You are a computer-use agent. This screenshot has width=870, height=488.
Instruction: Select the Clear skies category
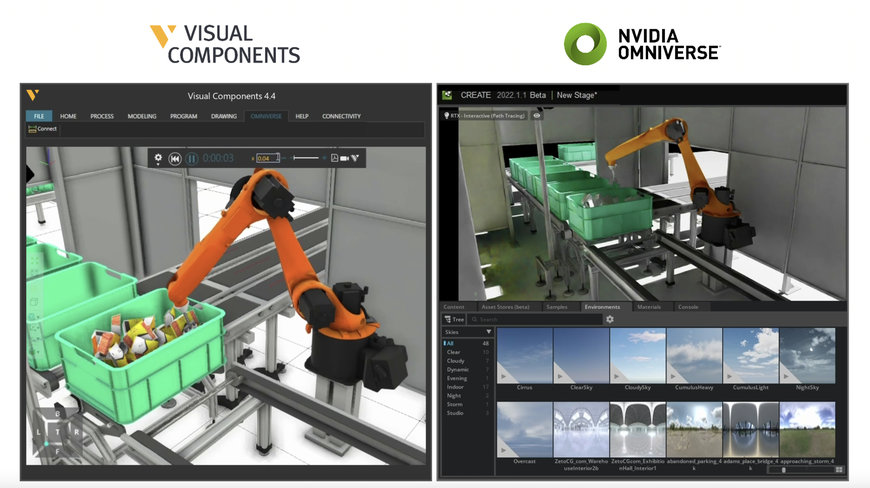(x=467, y=352)
